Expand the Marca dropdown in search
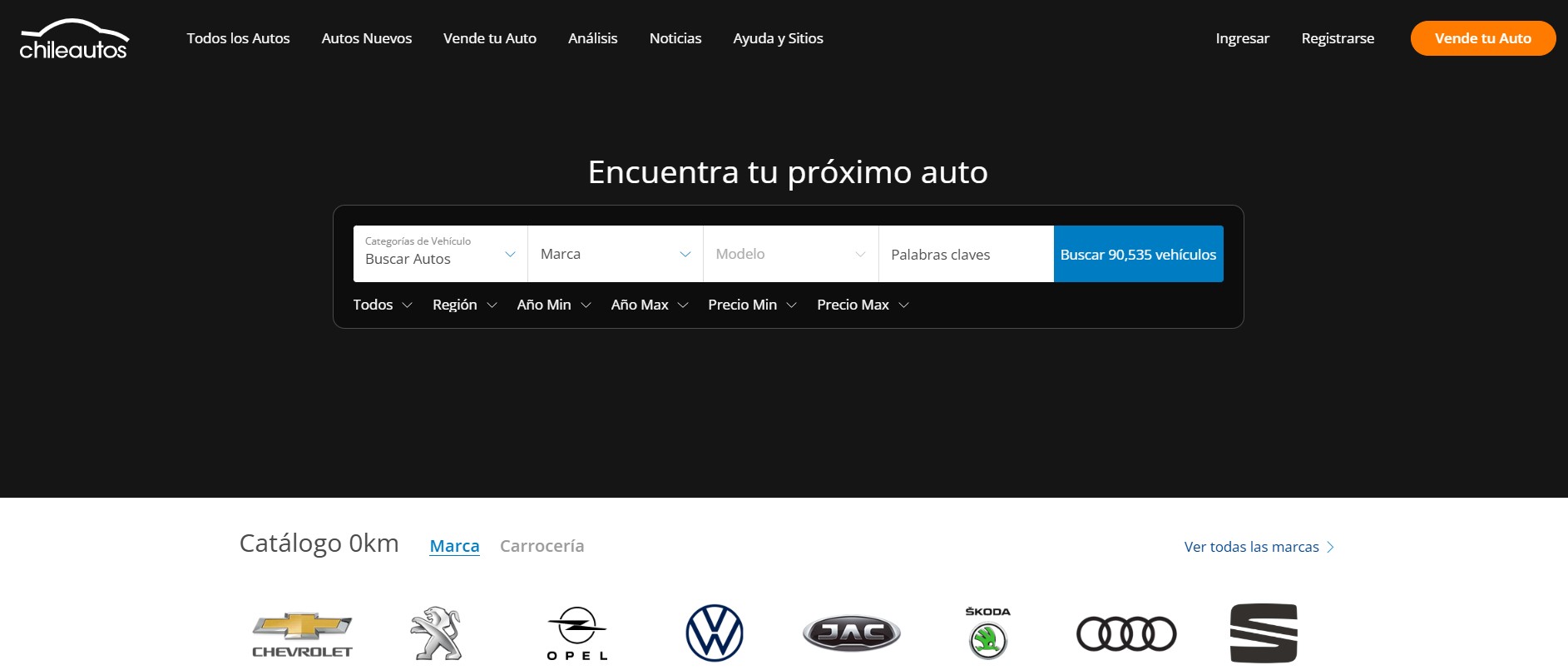Image resolution: width=1568 pixels, height=670 pixels. (x=615, y=254)
